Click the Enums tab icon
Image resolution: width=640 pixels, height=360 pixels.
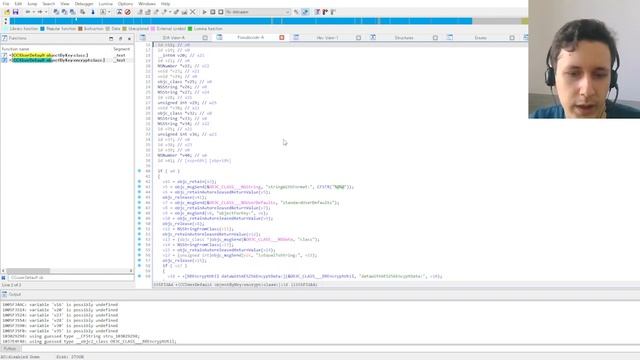(x=449, y=38)
